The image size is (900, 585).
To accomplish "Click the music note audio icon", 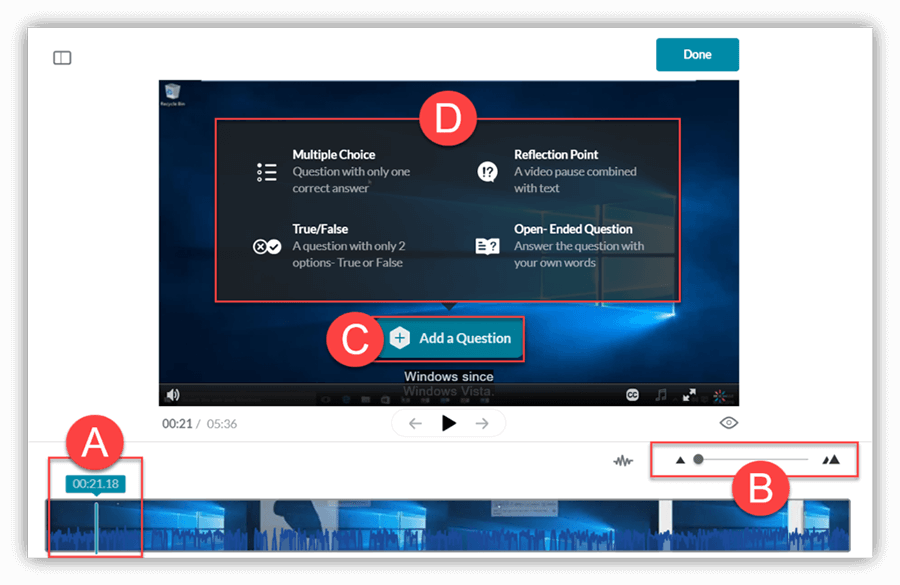I will coord(661,395).
